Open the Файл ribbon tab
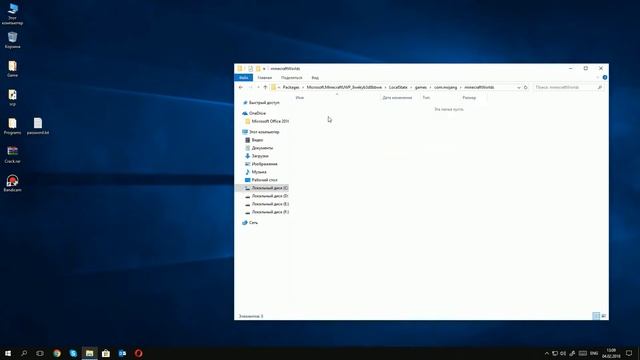This screenshot has width=640, height=360. [x=244, y=78]
